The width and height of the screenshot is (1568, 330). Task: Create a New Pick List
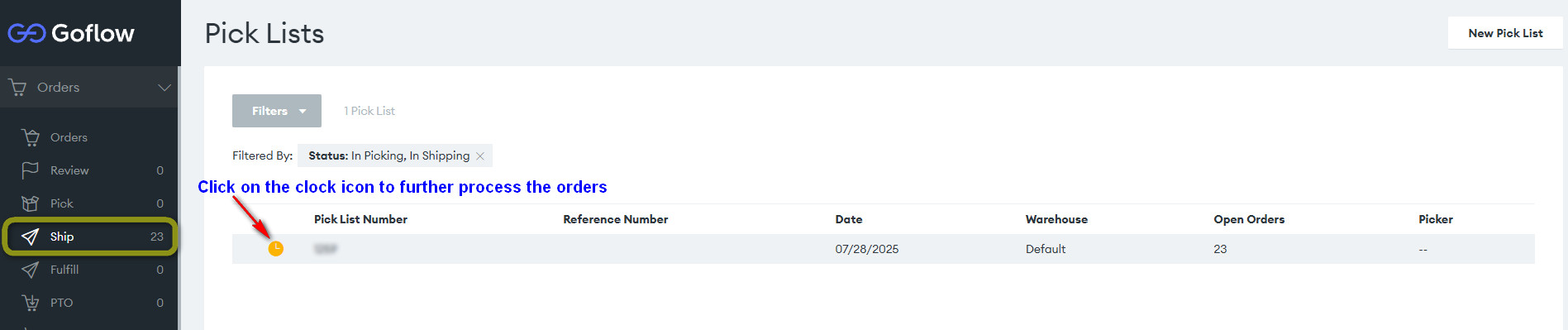(x=1505, y=33)
